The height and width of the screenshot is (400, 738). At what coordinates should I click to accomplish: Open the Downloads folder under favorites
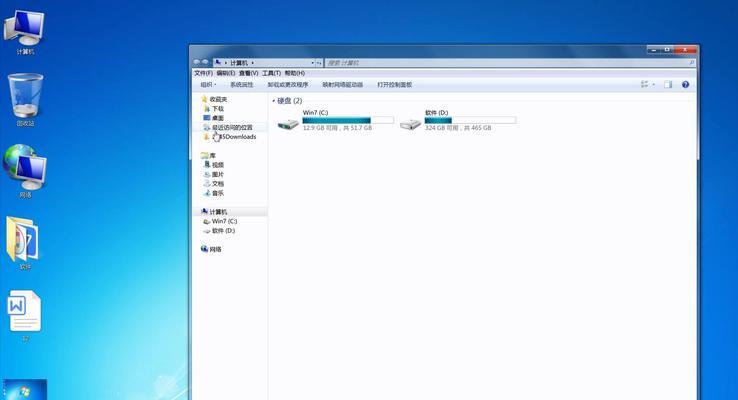click(x=230, y=137)
